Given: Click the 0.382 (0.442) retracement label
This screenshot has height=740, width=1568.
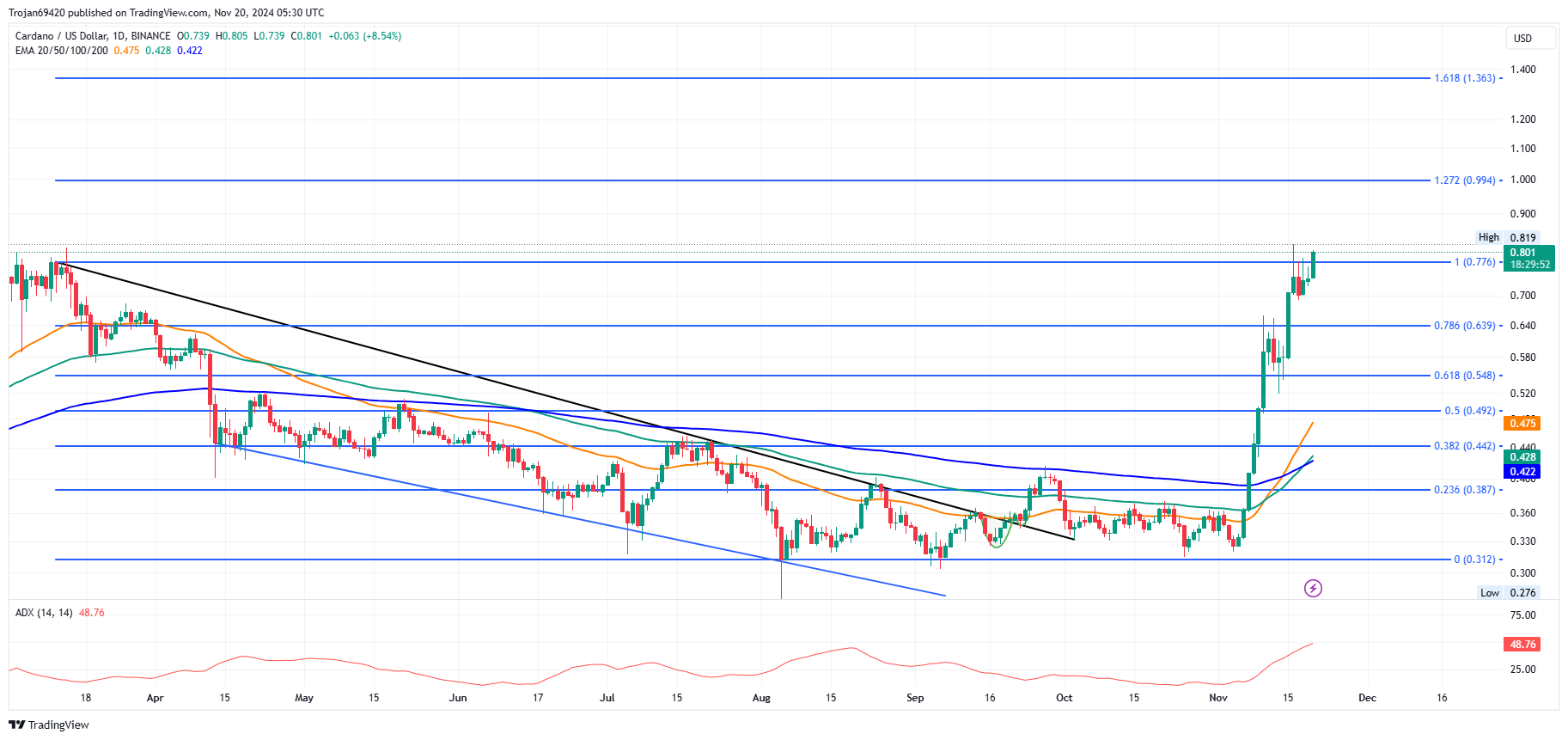Looking at the screenshot, I should tap(1464, 446).
